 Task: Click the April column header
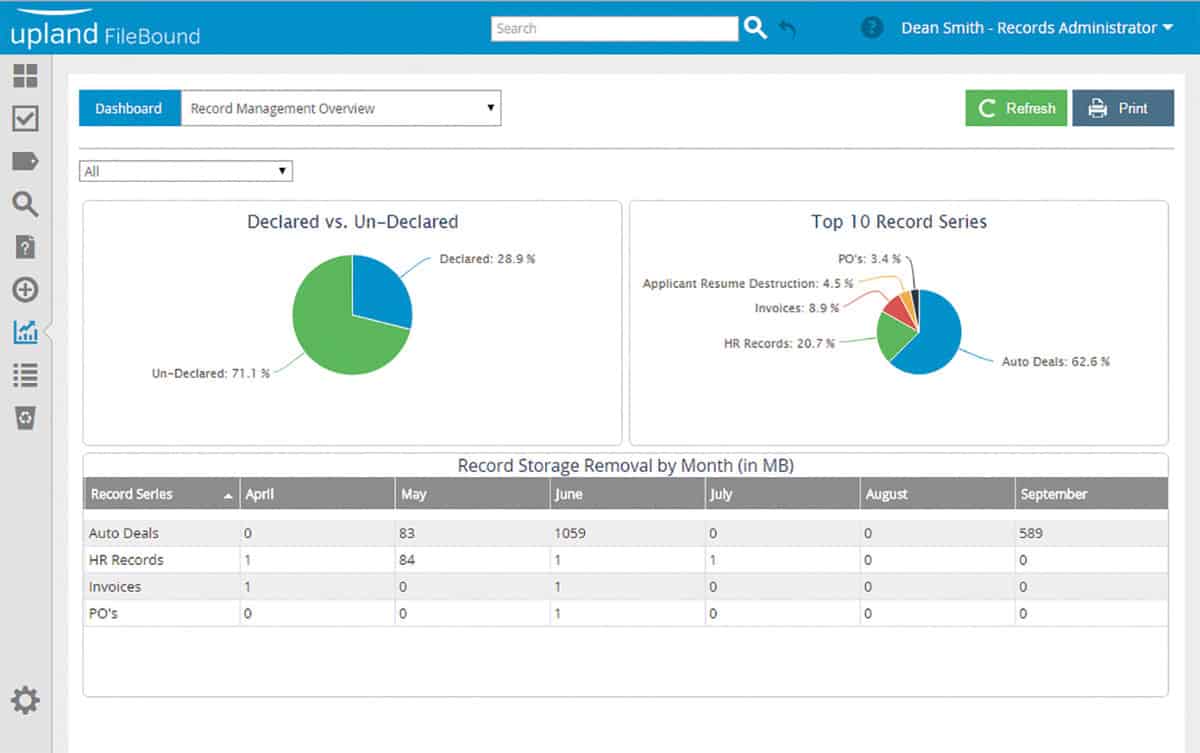[x=317, y=494]
